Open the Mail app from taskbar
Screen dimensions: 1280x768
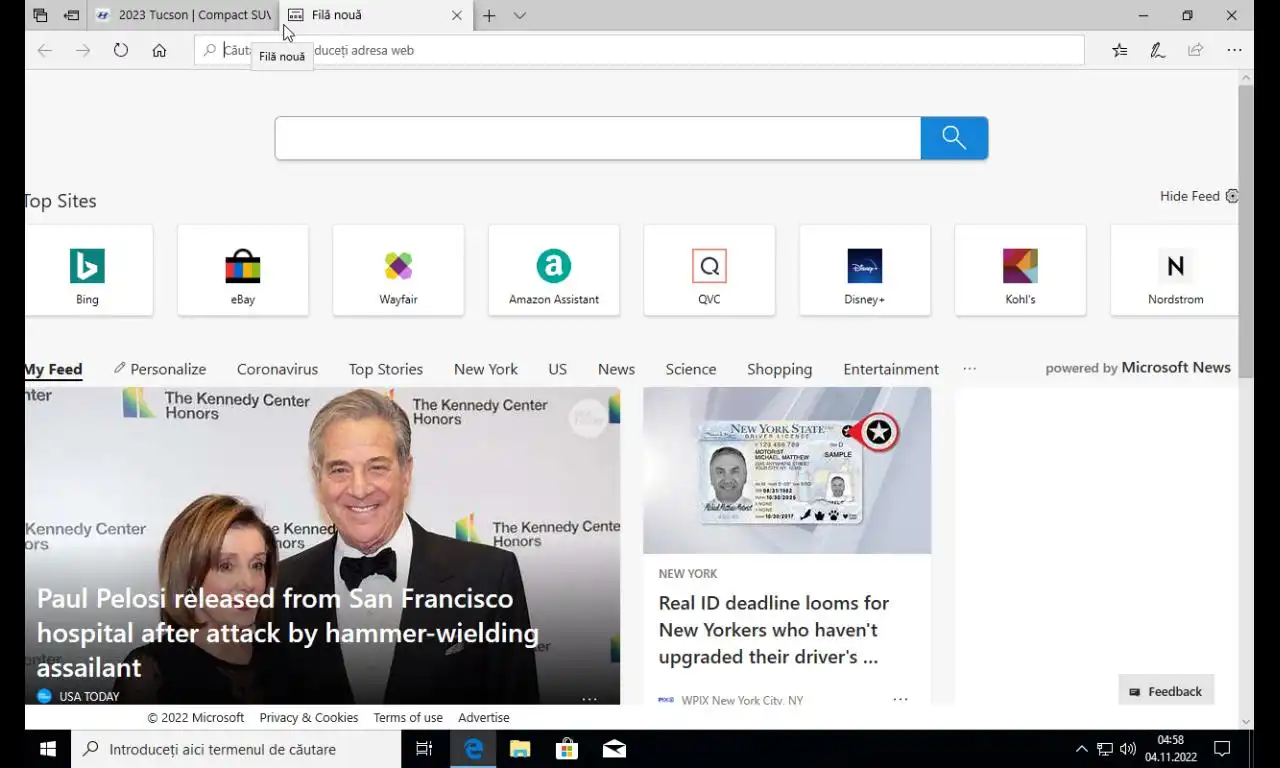tap(614, 749)
